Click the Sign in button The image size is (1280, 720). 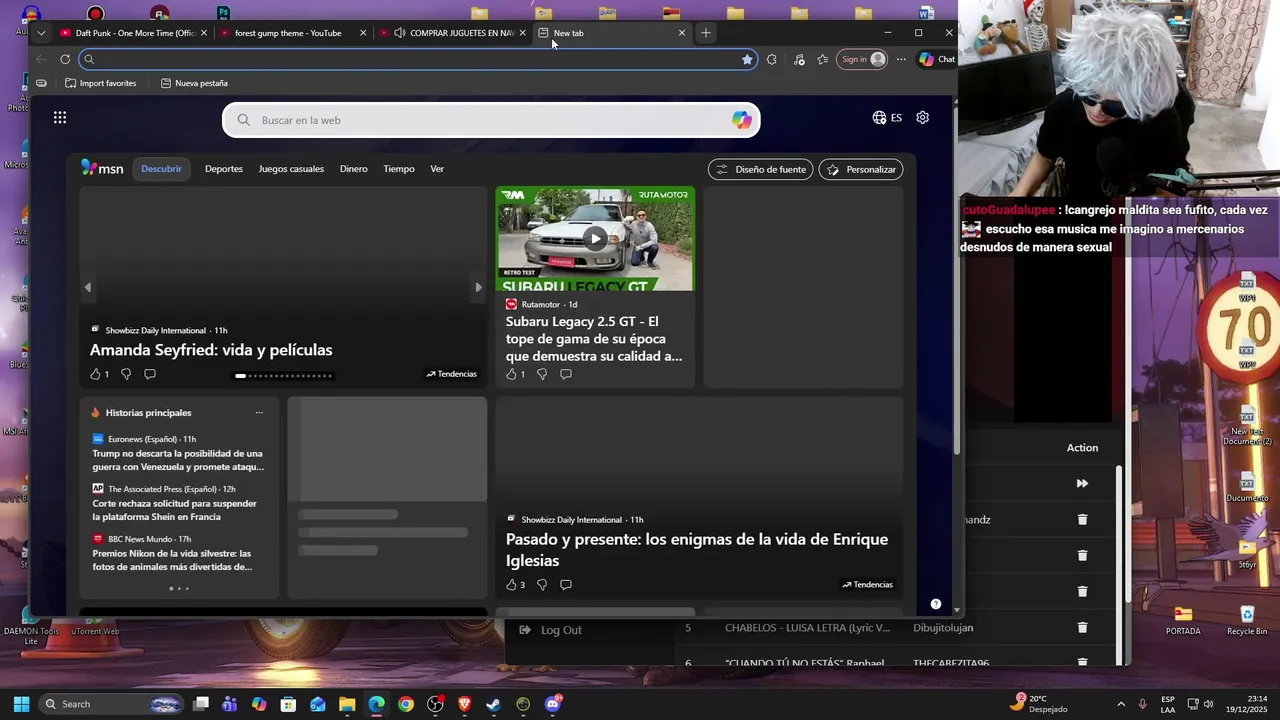pyautogui.click(x=863, y=59)
